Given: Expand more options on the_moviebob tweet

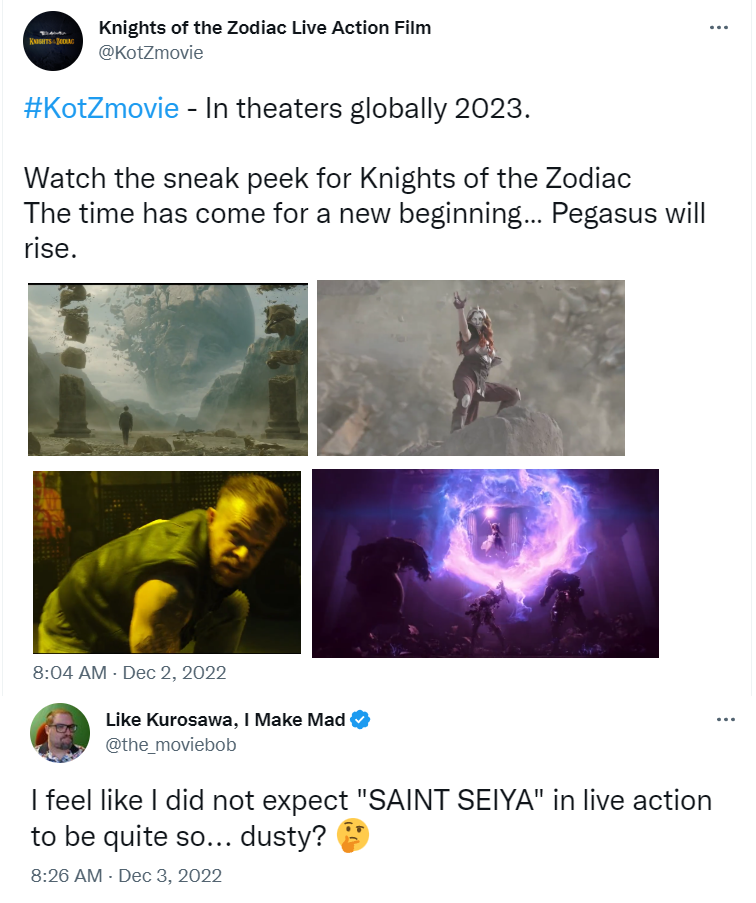Looking at the screenshot, I should [x=718, y=720].
